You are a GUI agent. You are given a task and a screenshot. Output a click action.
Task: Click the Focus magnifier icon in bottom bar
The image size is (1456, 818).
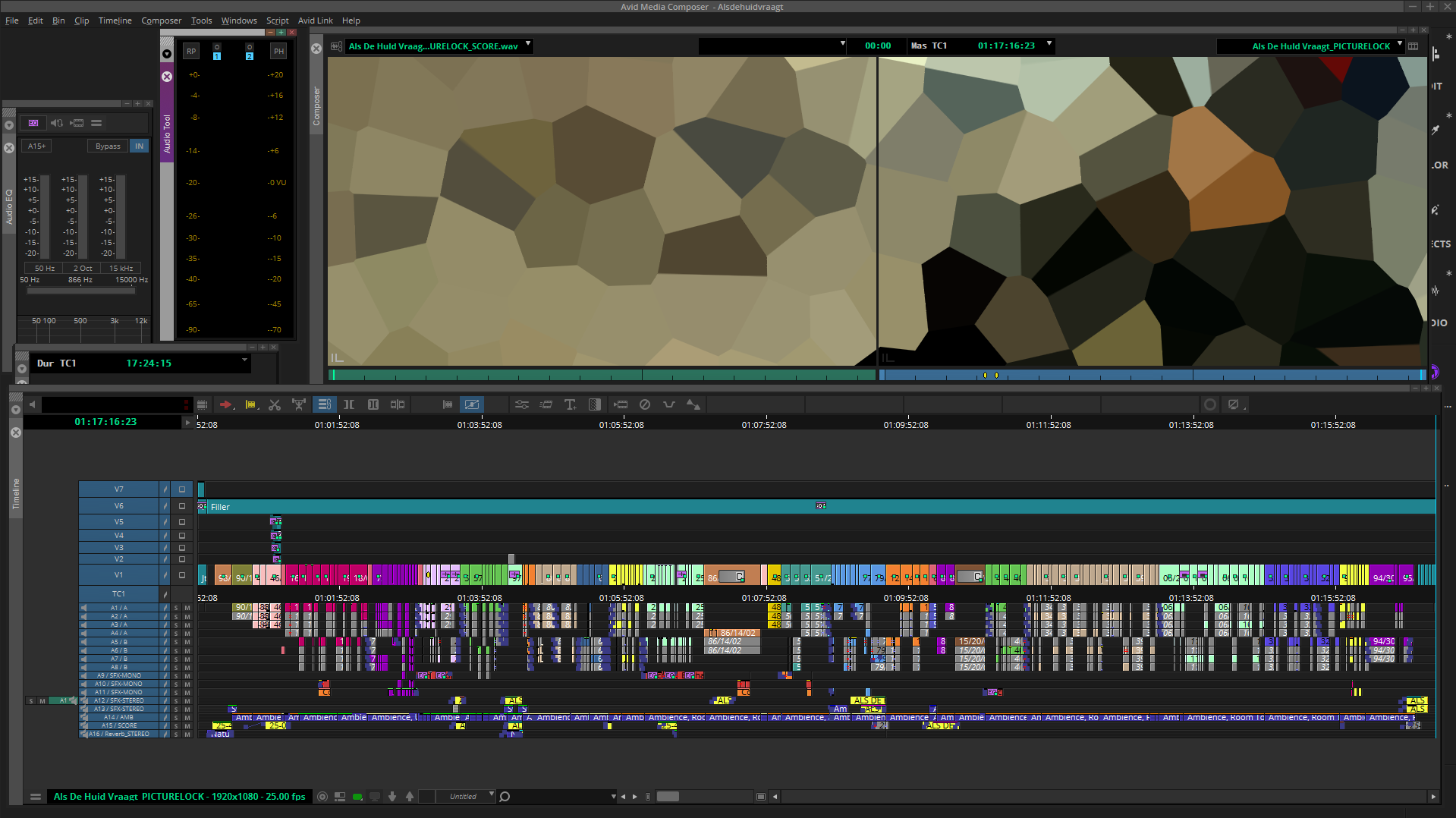(x=505, y=797)
